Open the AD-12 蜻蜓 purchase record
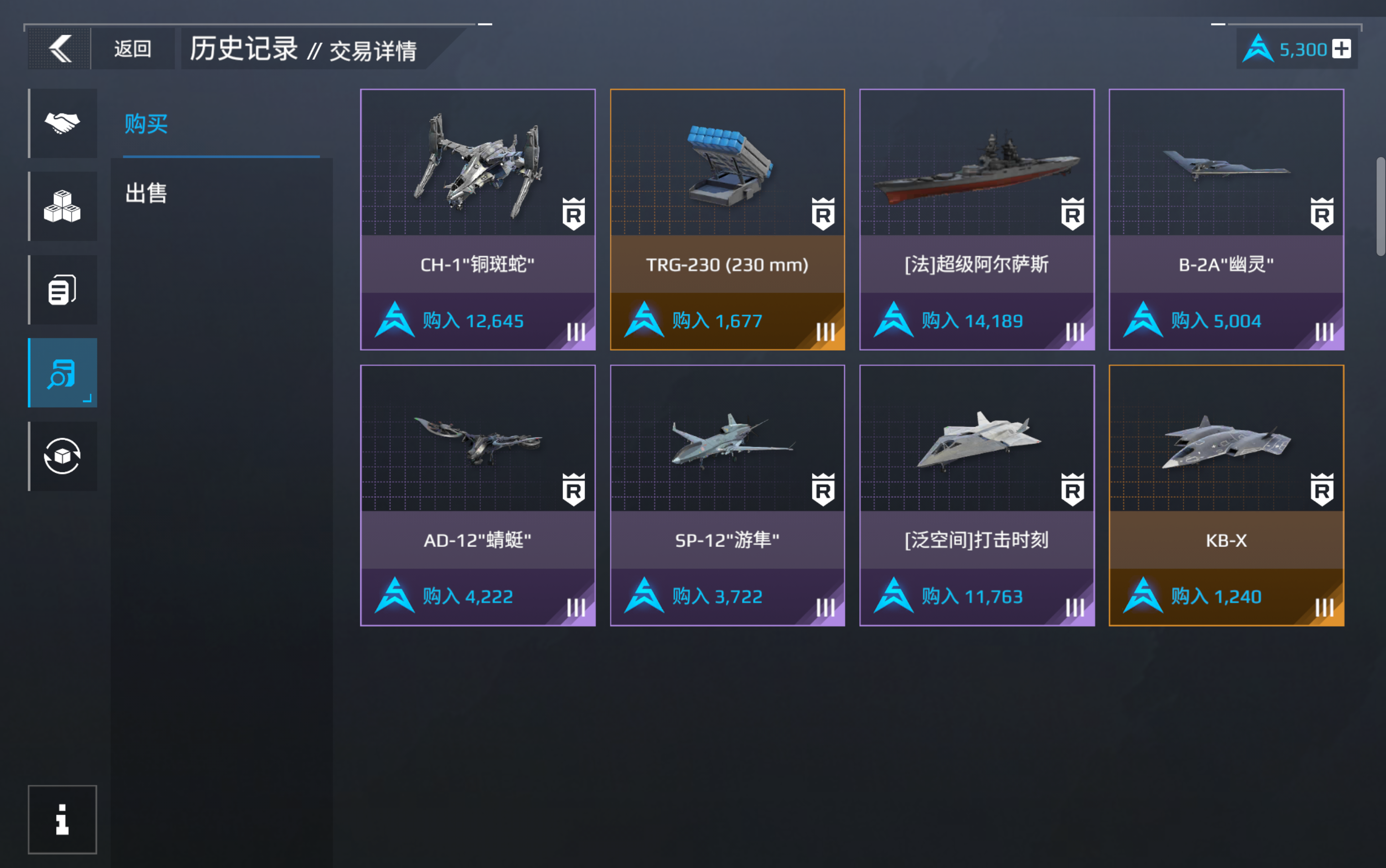 pos(478,496)
